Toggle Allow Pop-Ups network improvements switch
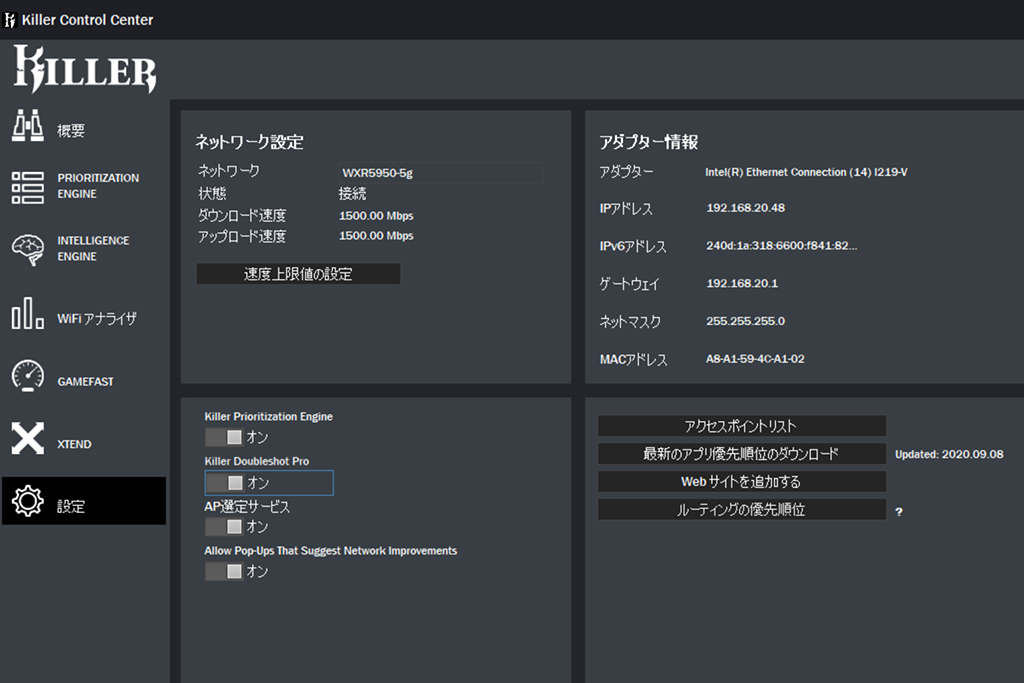The image size is (1024, 683). point(224,571)
